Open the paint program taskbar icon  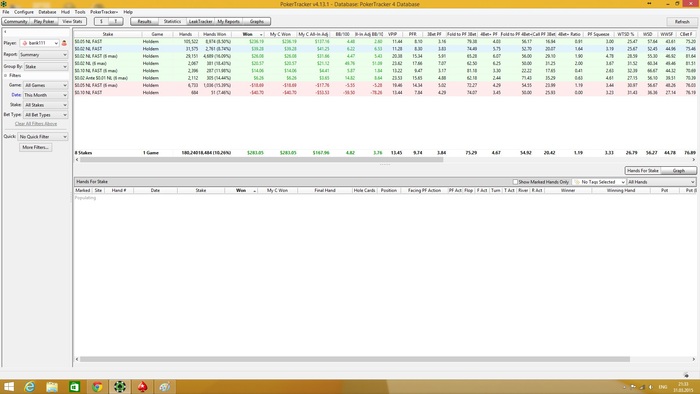pos(165,386)
